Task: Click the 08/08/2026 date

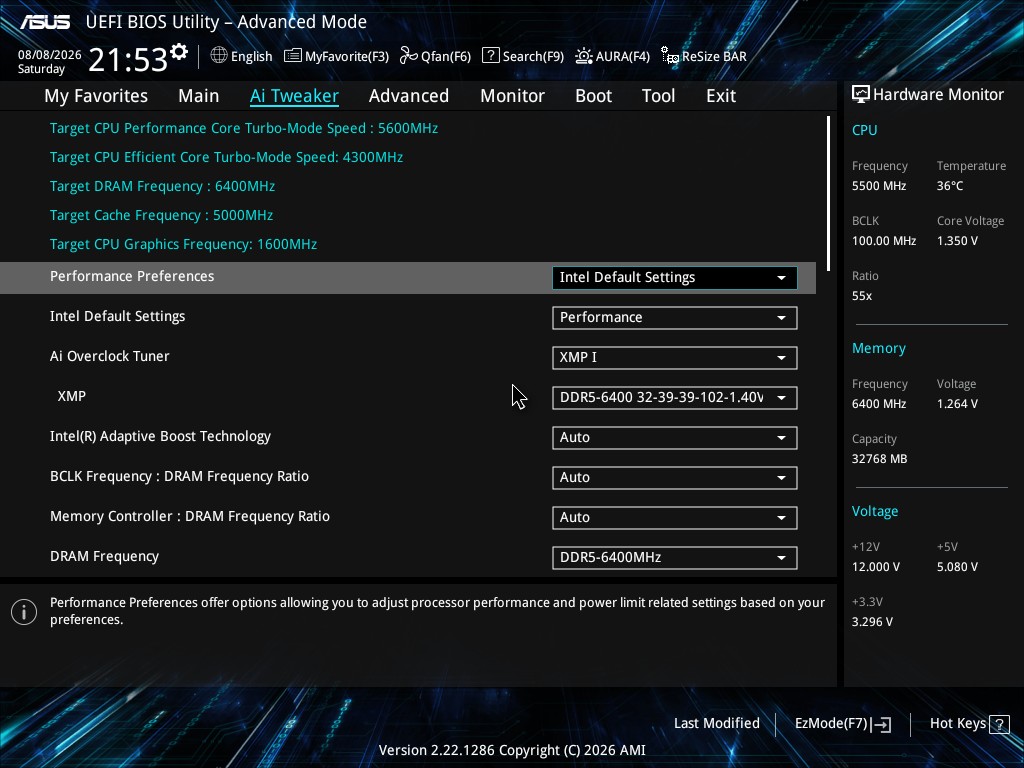Action: click(50, 55)
